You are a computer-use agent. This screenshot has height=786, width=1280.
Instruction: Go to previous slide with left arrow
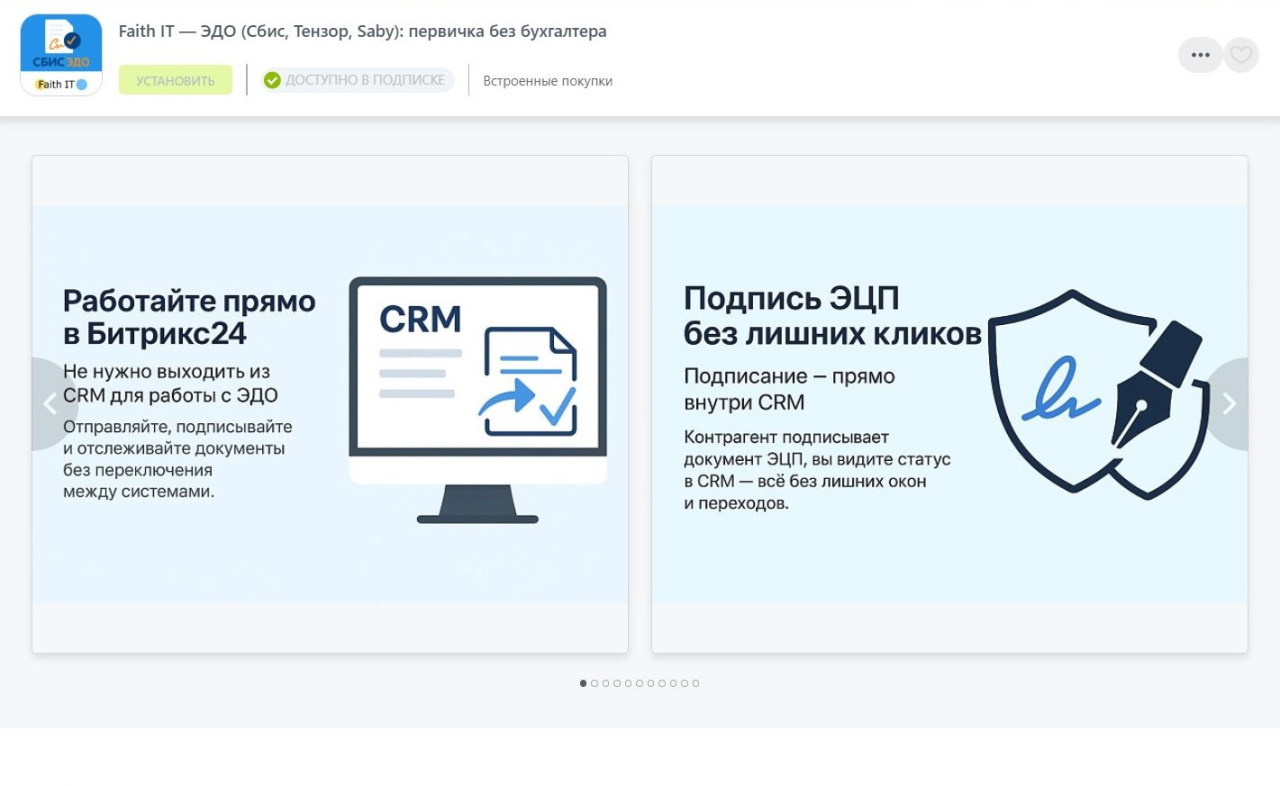[x=50, y=404]
